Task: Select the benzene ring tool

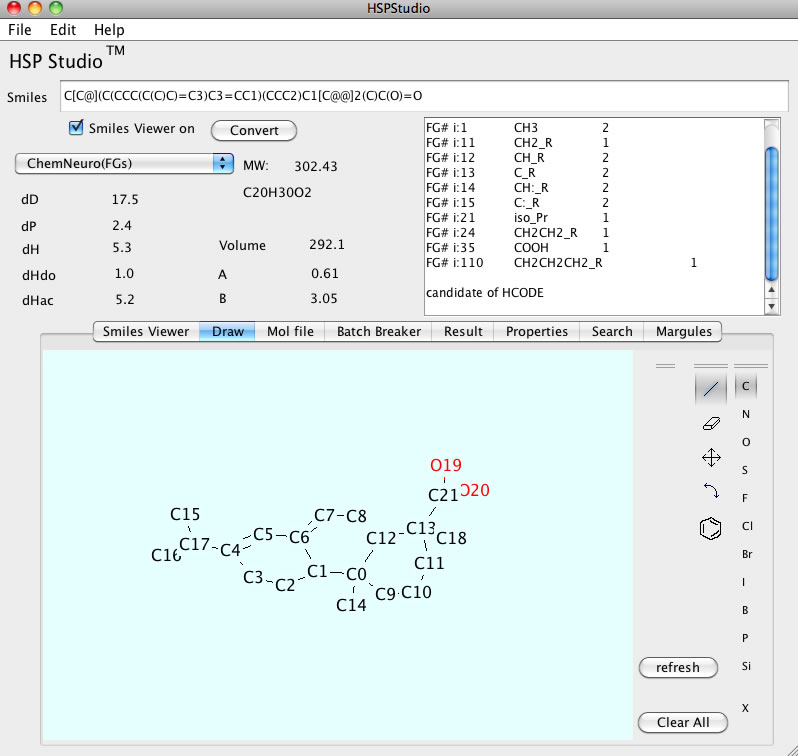Action: pyautogui.click(x=710, y=528)
